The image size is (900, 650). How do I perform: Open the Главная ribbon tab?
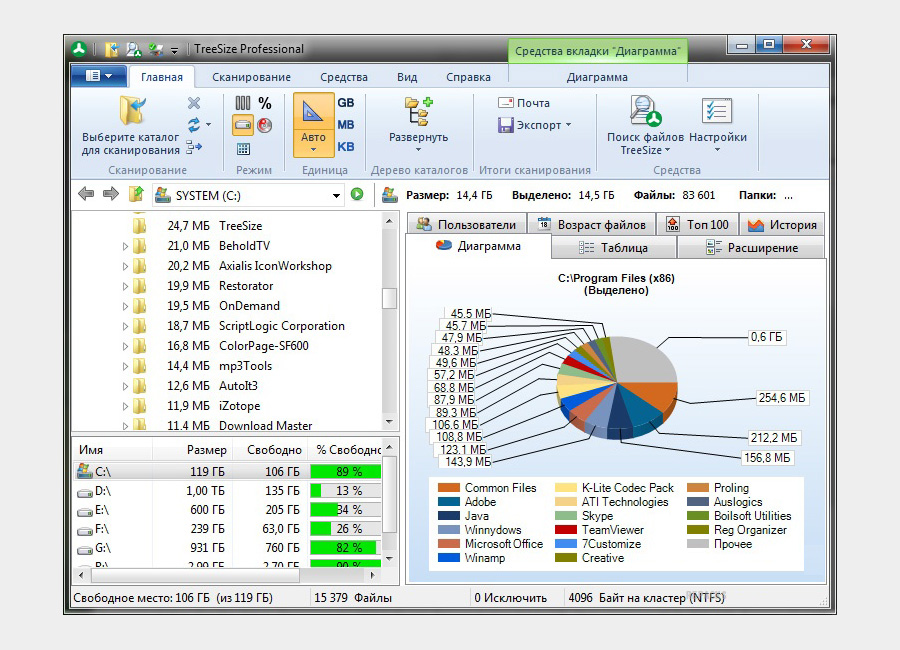click(x=162, y=77)
